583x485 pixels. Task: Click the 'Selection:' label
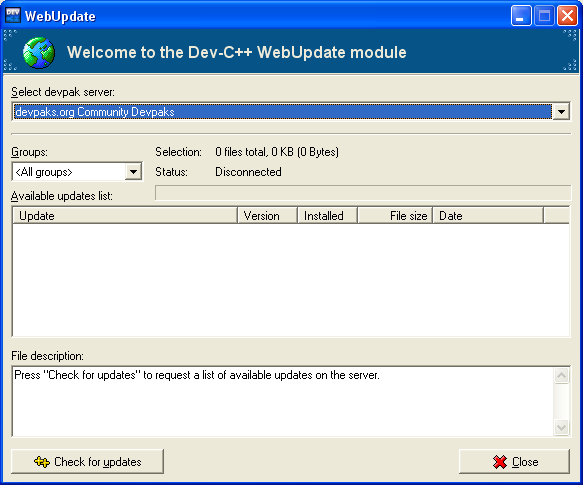coord(178,152)
